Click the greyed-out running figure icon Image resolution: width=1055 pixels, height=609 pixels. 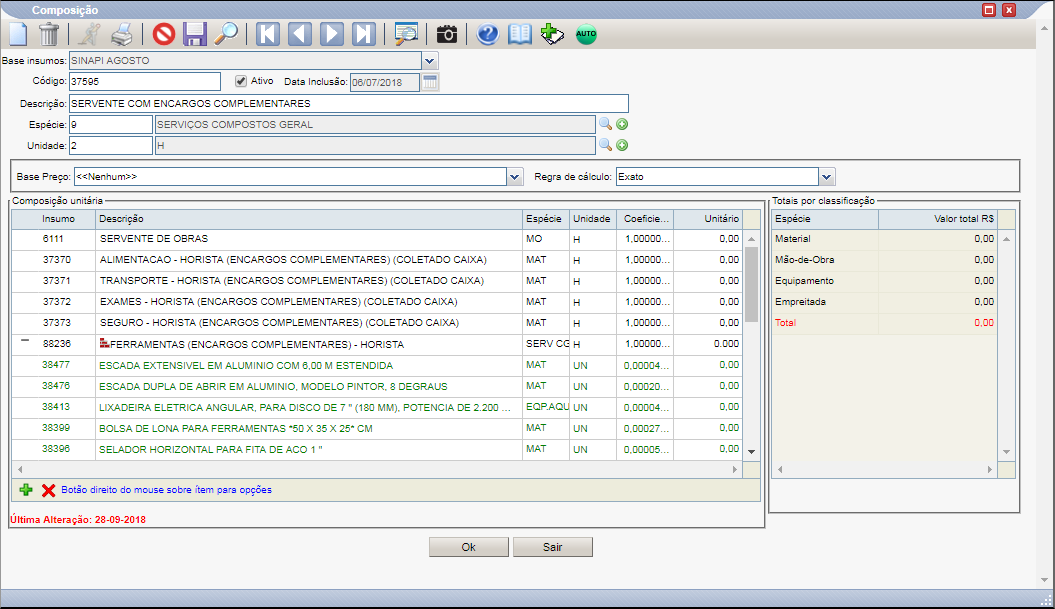tap(89, 34)
